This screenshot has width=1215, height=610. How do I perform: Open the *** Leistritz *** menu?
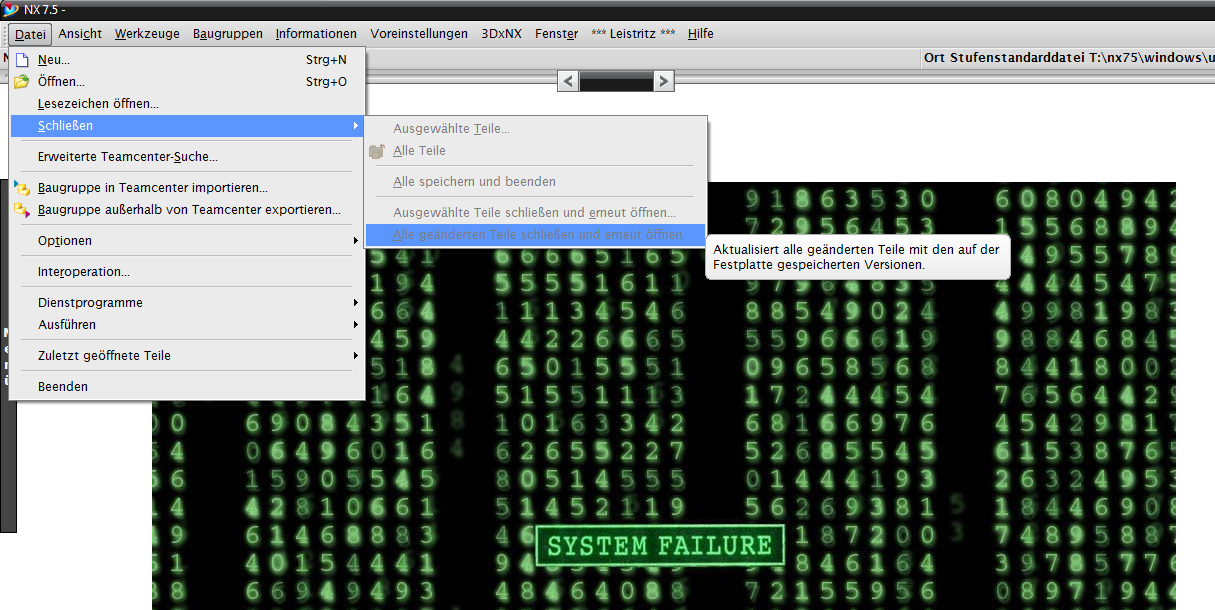634,34
